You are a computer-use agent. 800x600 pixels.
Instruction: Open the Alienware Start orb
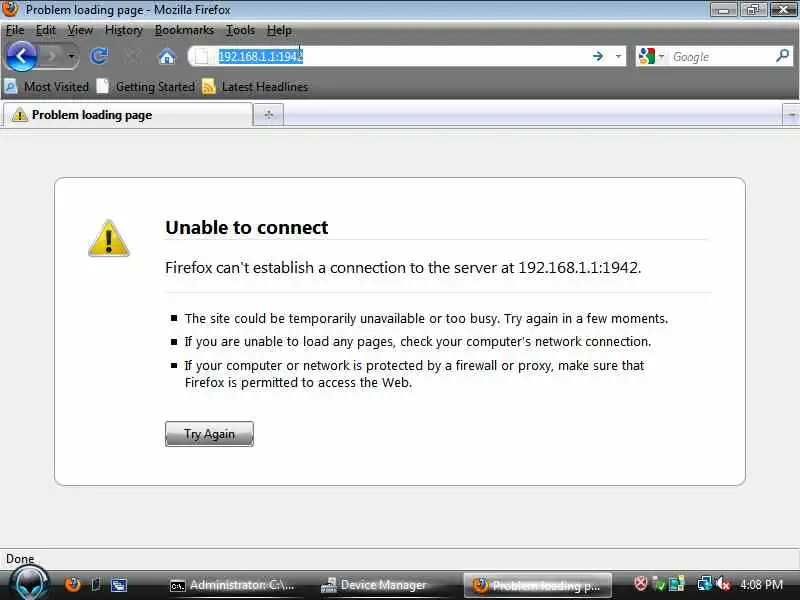pyautogui.click(x=30, y=583)
